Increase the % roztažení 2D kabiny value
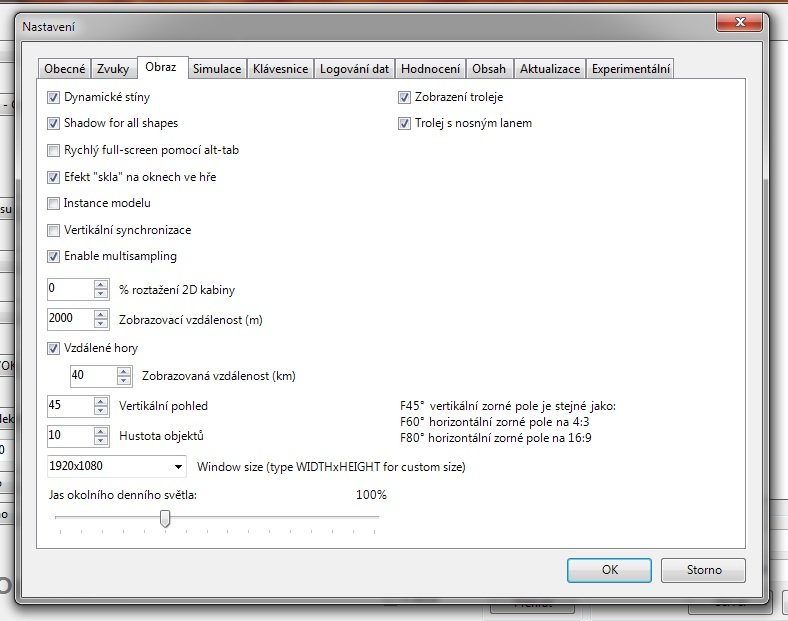Screen dimensions: 788x621 tap(100, 285)
